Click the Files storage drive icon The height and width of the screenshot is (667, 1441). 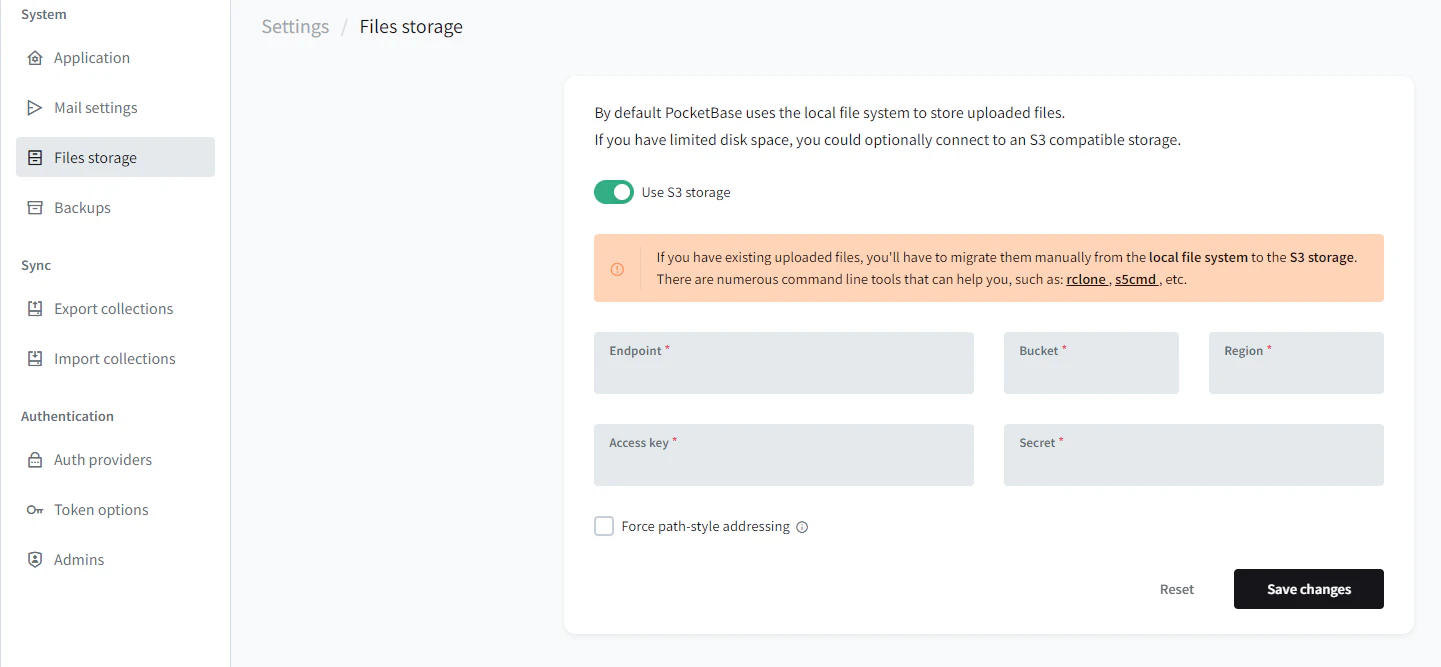35,158
